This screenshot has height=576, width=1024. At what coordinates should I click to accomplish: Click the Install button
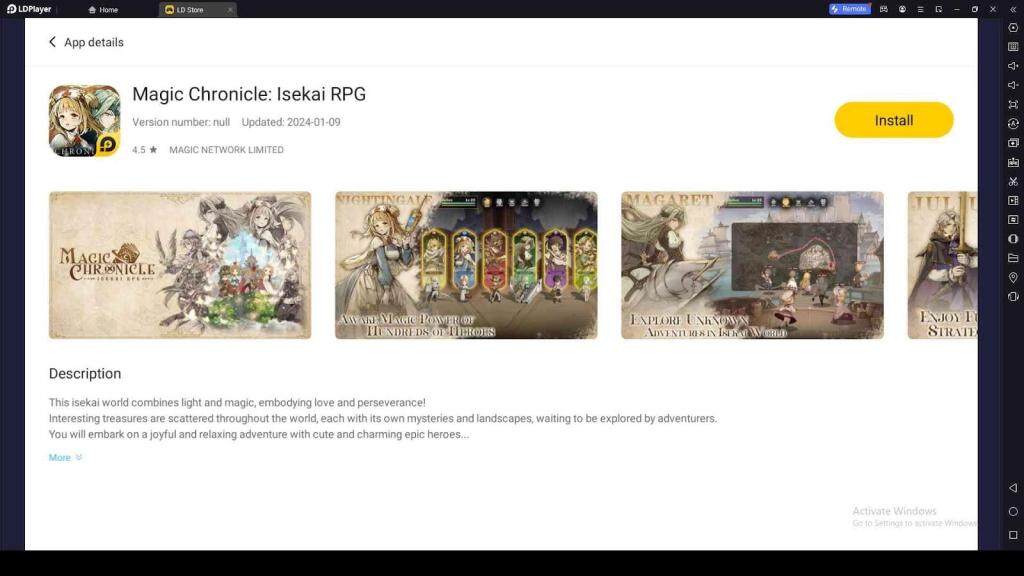893,120
